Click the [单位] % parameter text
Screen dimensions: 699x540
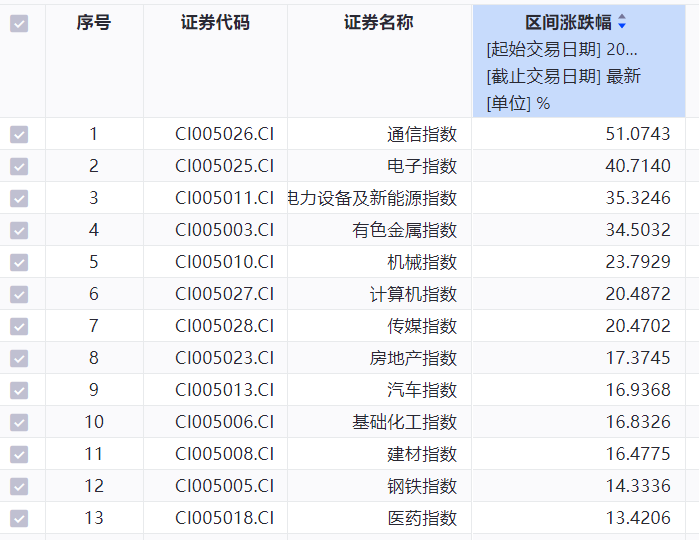pyautogui.click(x=518, y=103)
